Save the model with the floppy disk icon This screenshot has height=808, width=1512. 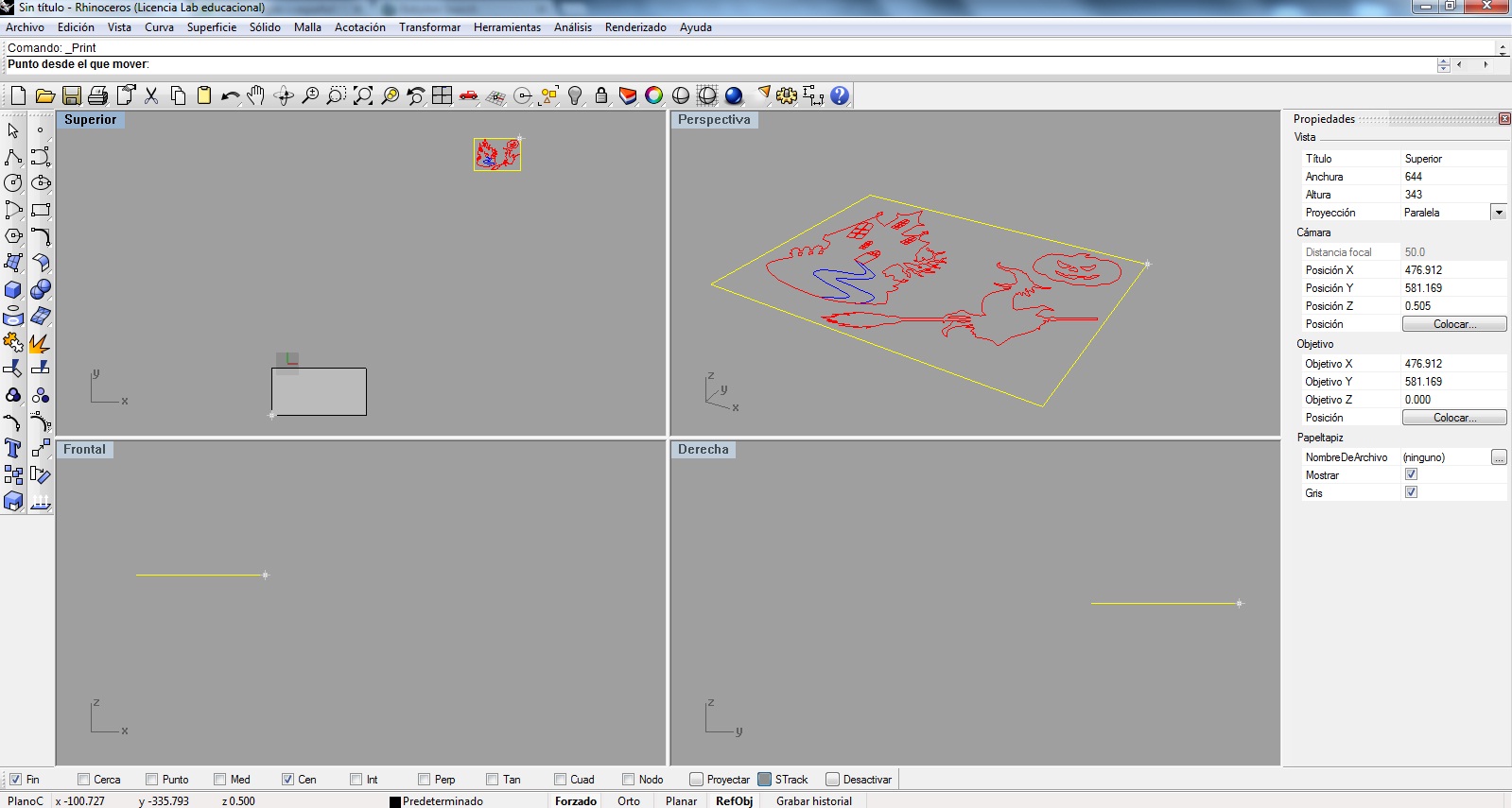[71, 95]
